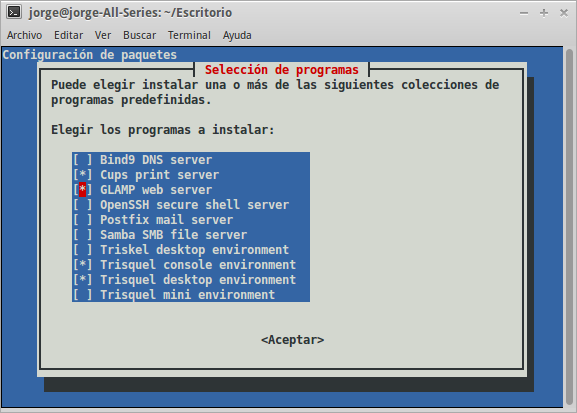
Task: Click the terminal icon in title bar
Action: (14, 13)
